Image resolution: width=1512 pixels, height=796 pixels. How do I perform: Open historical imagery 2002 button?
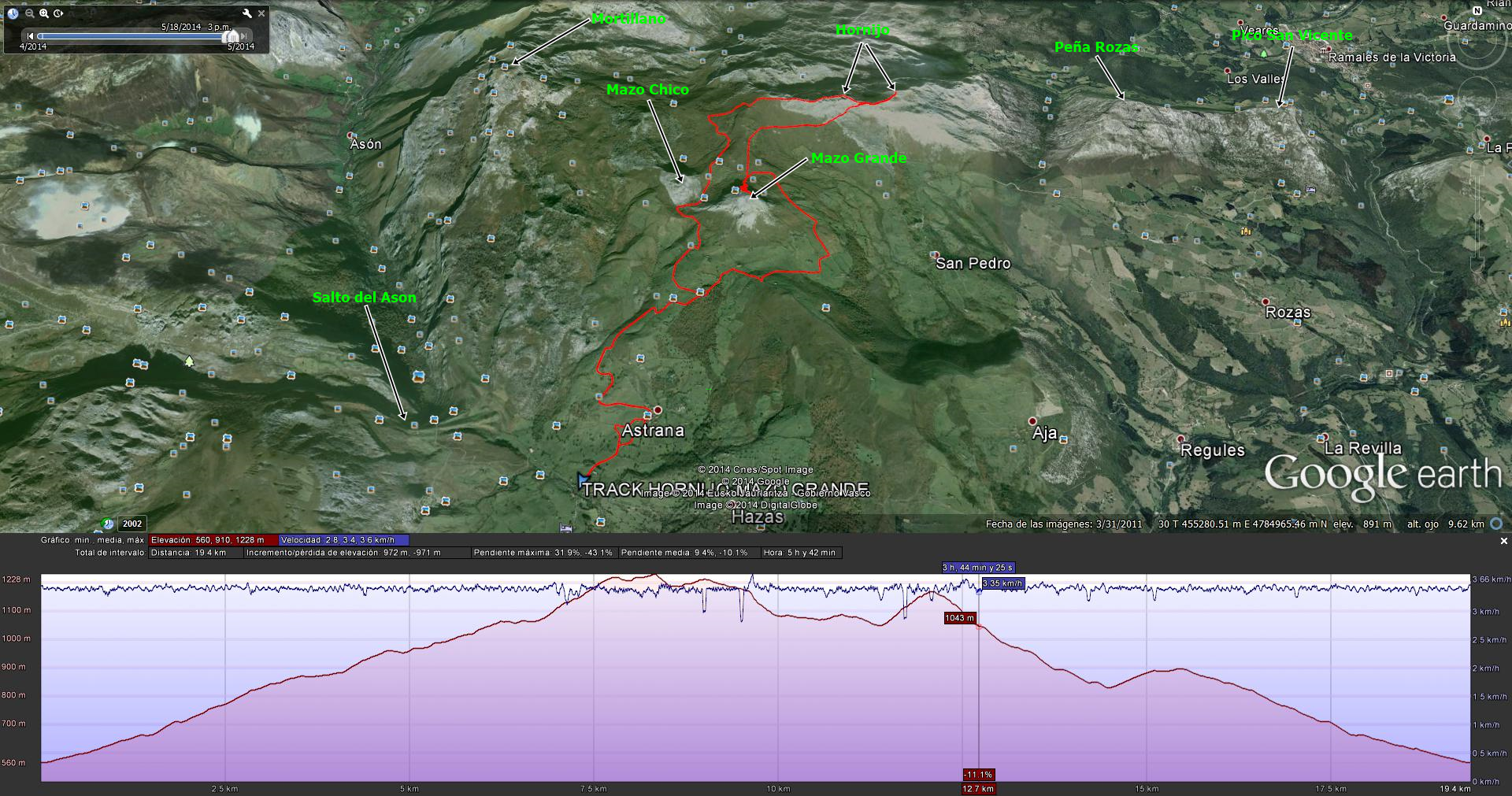132,524
